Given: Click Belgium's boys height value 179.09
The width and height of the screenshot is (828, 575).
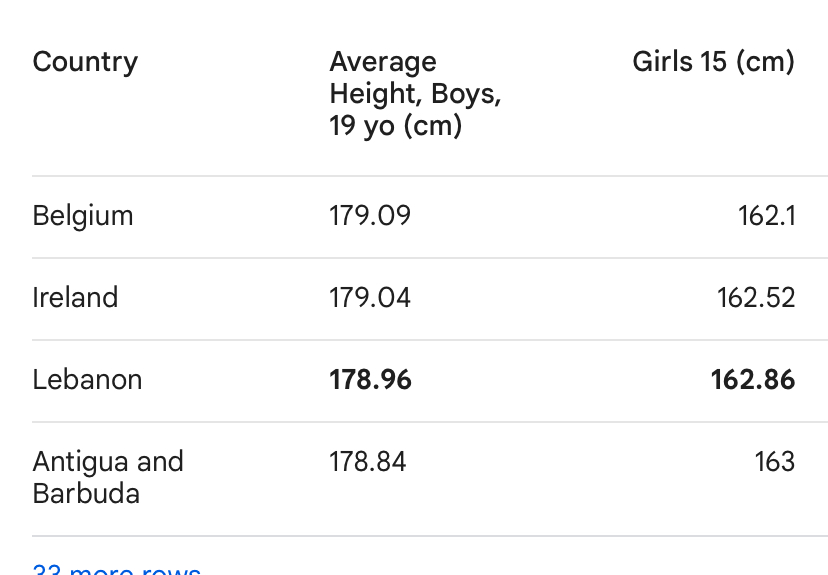Looking at the screenshot, I should pyautogui.click(x=370, y=215).
